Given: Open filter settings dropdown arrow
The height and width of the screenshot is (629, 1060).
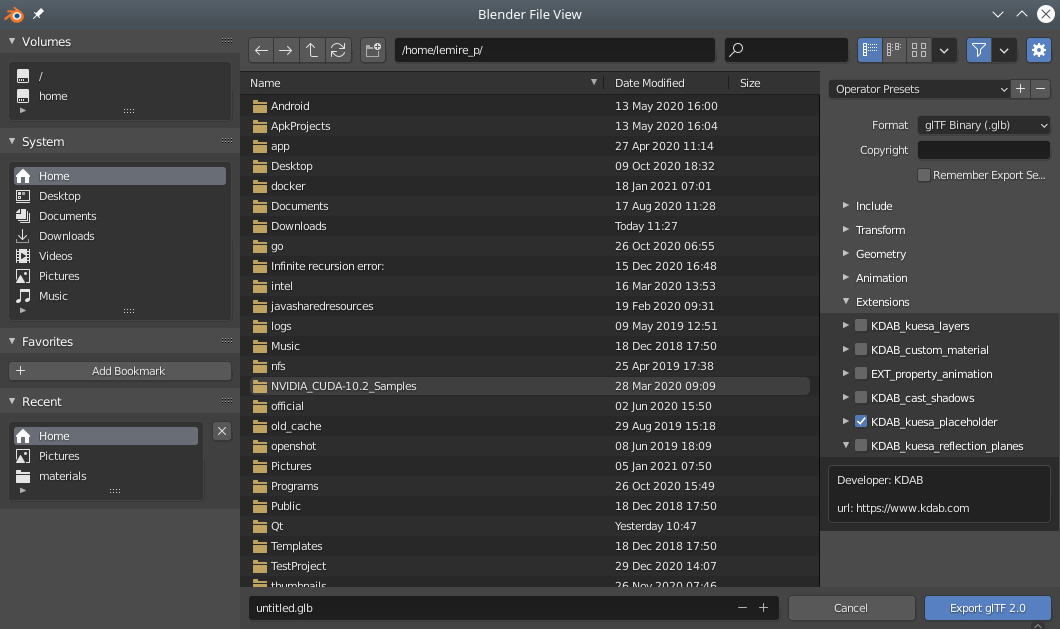Looking at the screenshot, I should (1004, 50).
